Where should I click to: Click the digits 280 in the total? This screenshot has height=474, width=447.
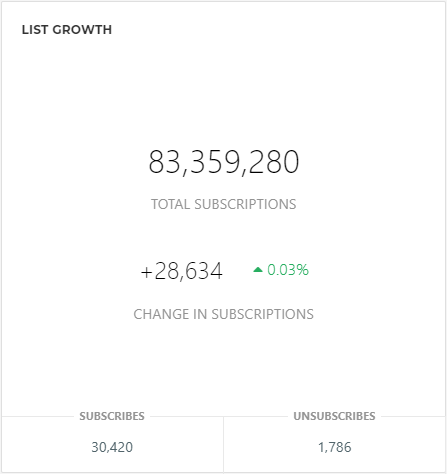point(274,162)
